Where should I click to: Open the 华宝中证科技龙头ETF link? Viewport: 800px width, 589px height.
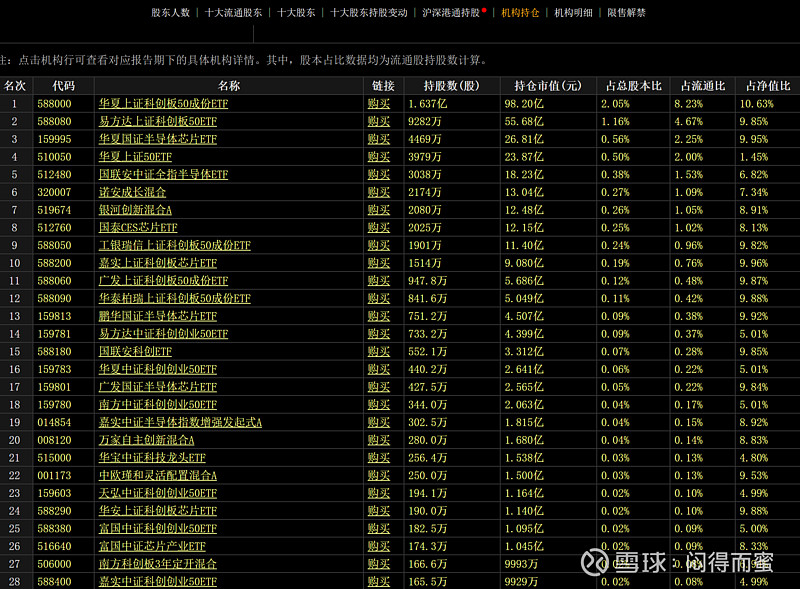(152, 458)
